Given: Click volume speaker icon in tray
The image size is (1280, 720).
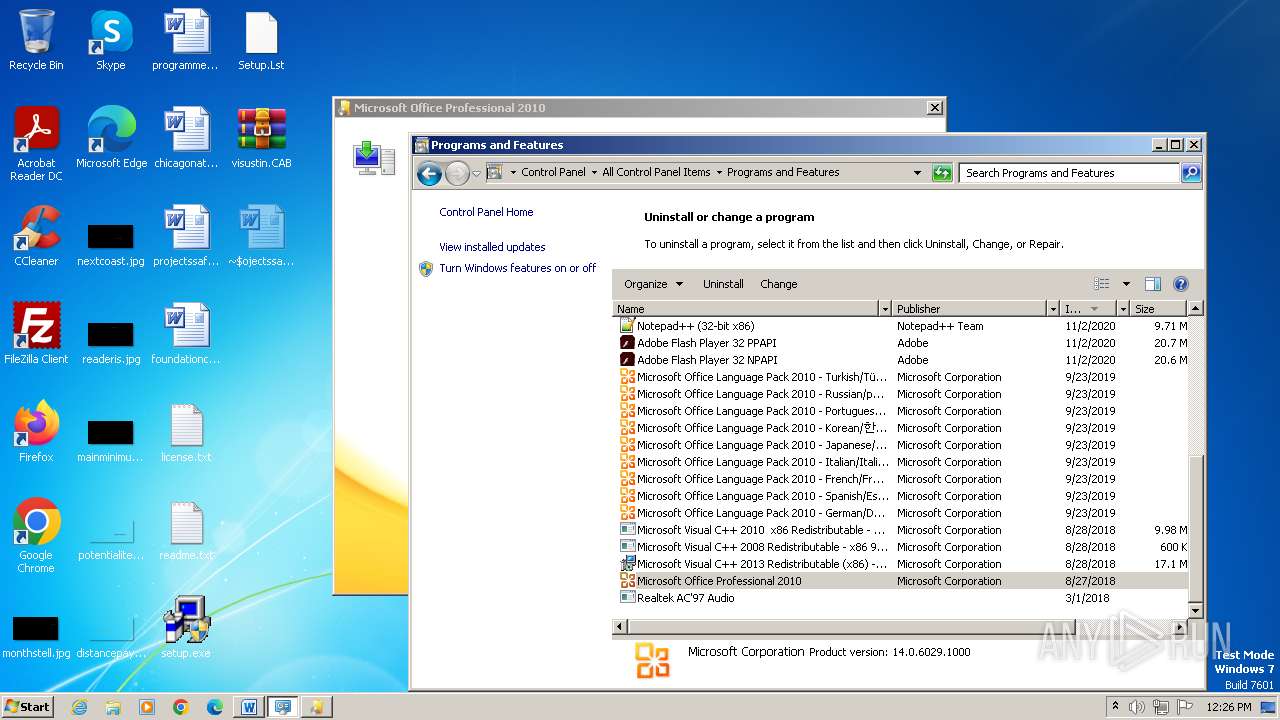Looking at the screenshot, I should (1137, 707).
